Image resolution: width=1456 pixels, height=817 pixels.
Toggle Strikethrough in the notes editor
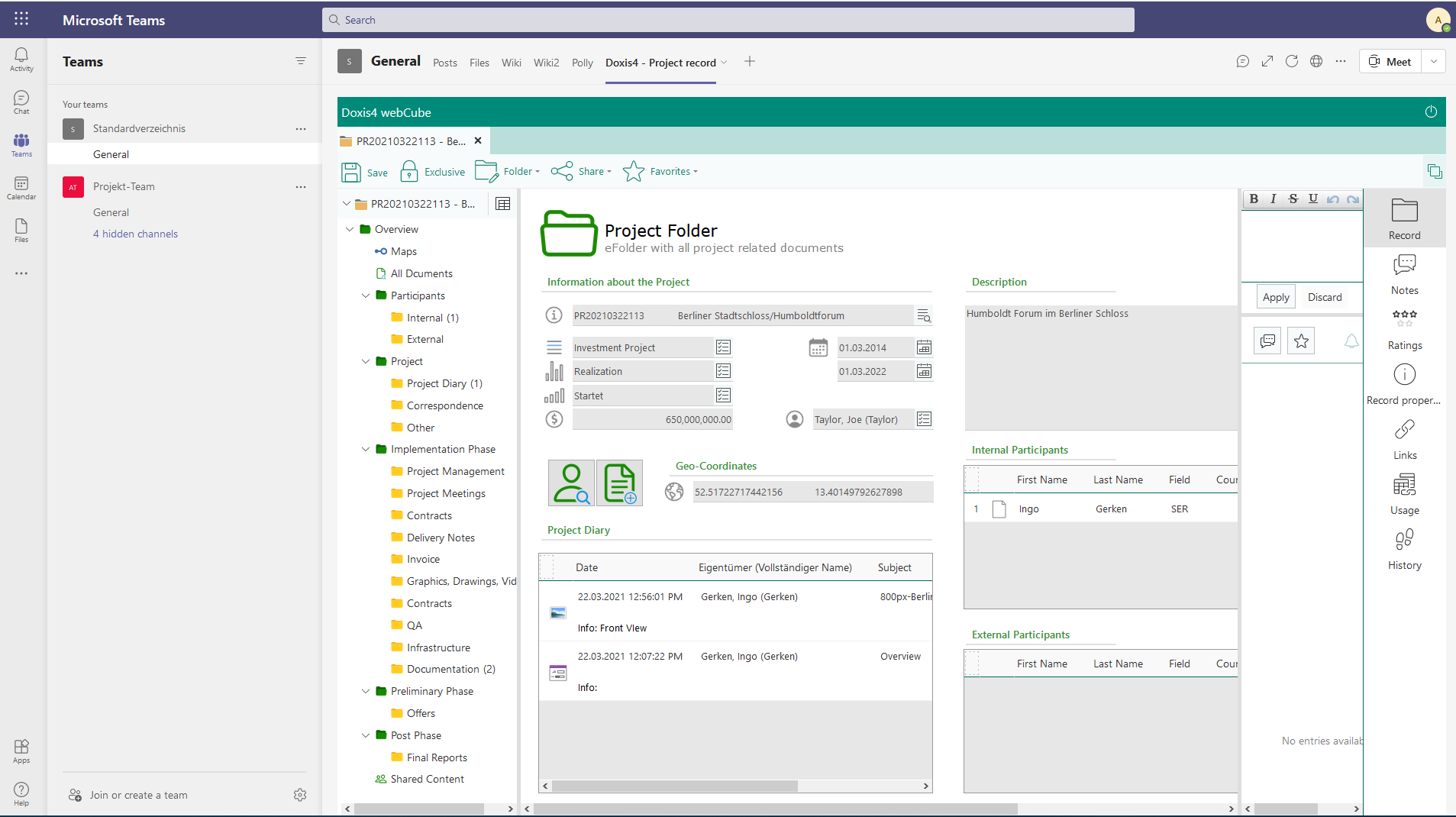(x=1293, y=199)
